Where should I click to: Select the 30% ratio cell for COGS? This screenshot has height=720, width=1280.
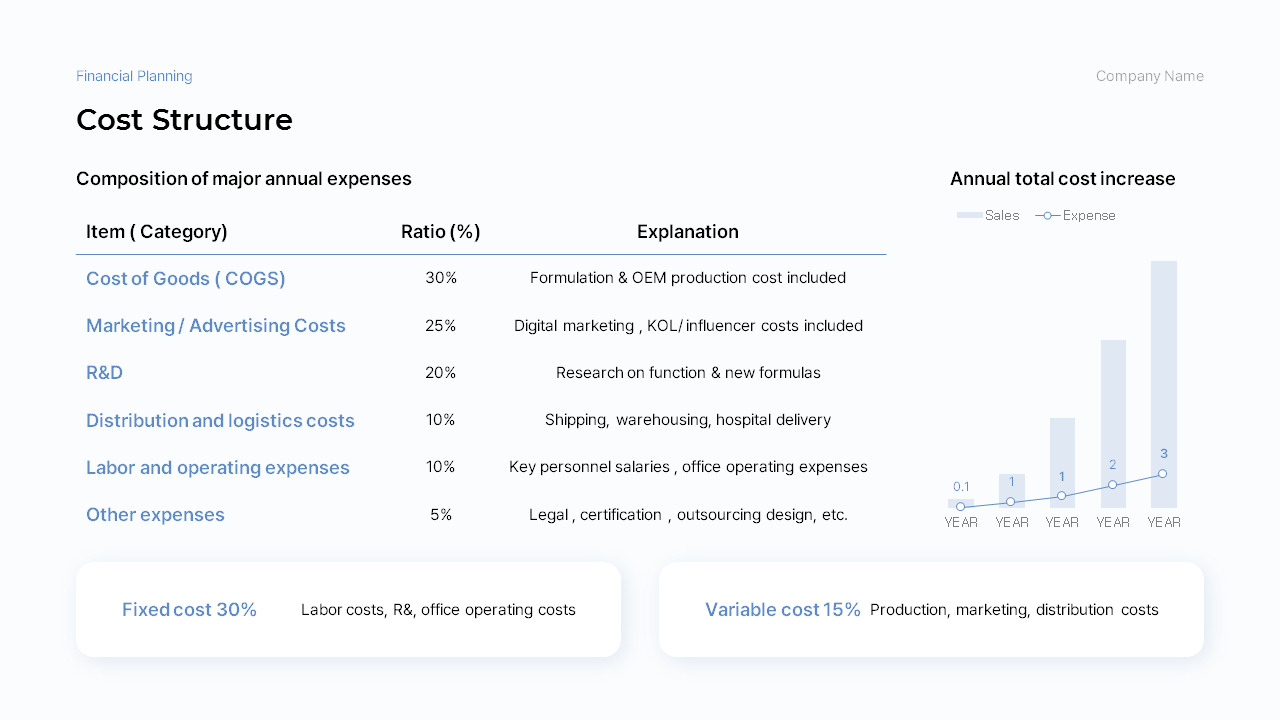point(441,278)
